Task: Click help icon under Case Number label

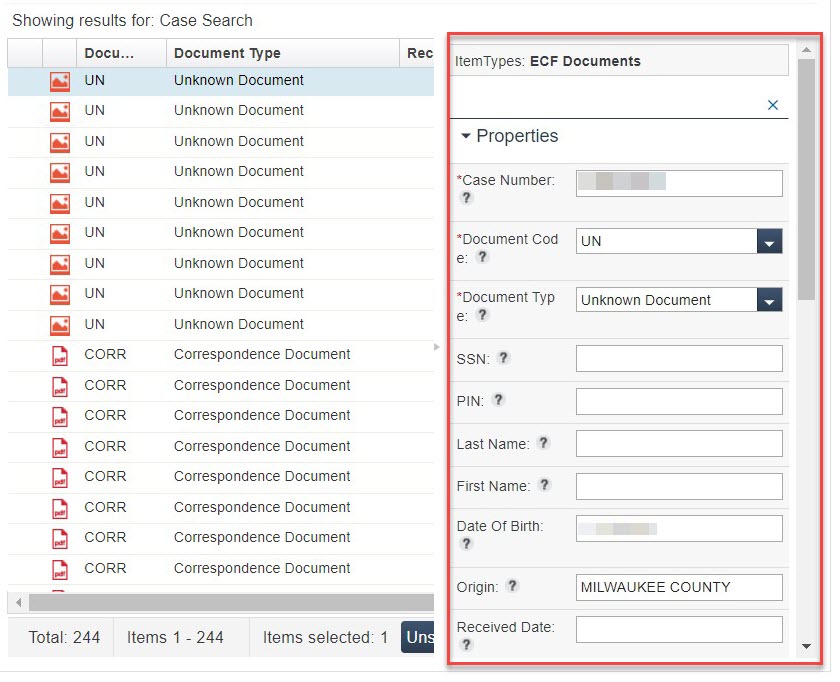Action: coord(466,198)
